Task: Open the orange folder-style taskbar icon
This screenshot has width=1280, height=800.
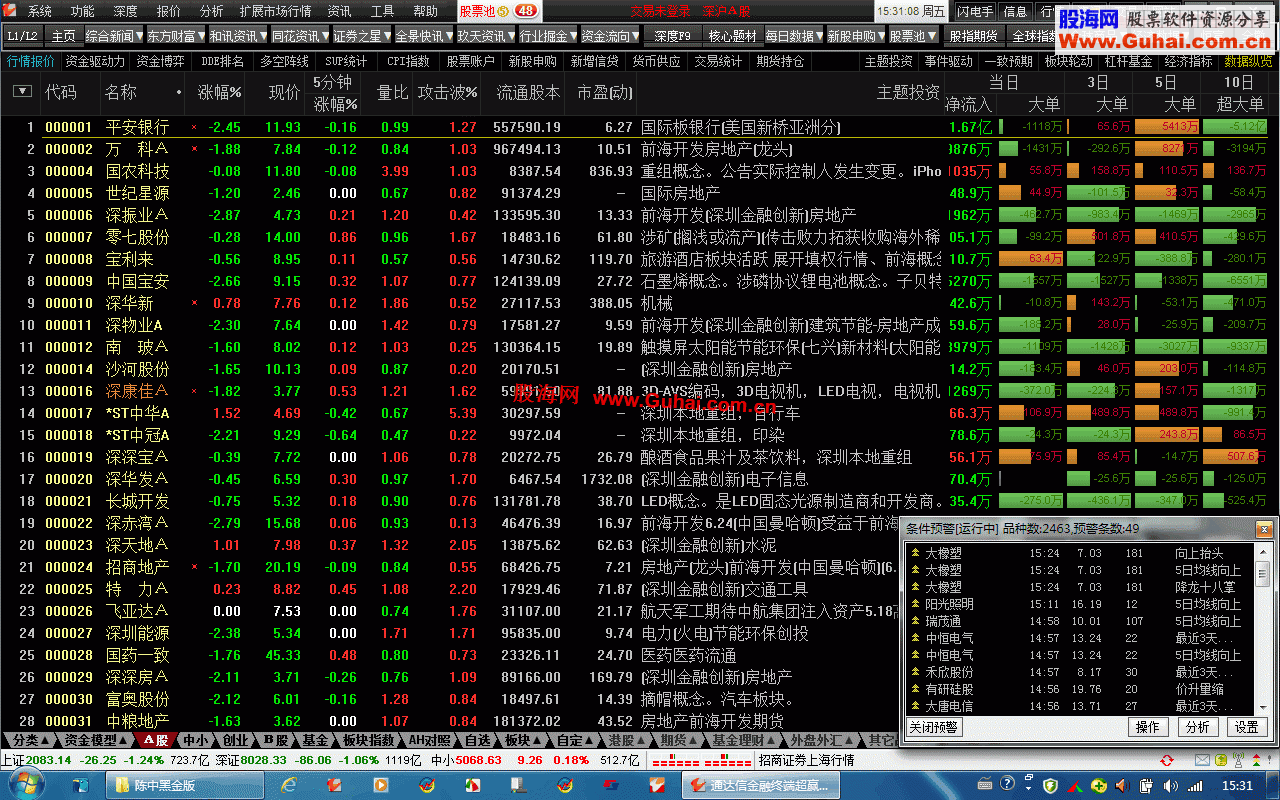Action: pos(336,785)
